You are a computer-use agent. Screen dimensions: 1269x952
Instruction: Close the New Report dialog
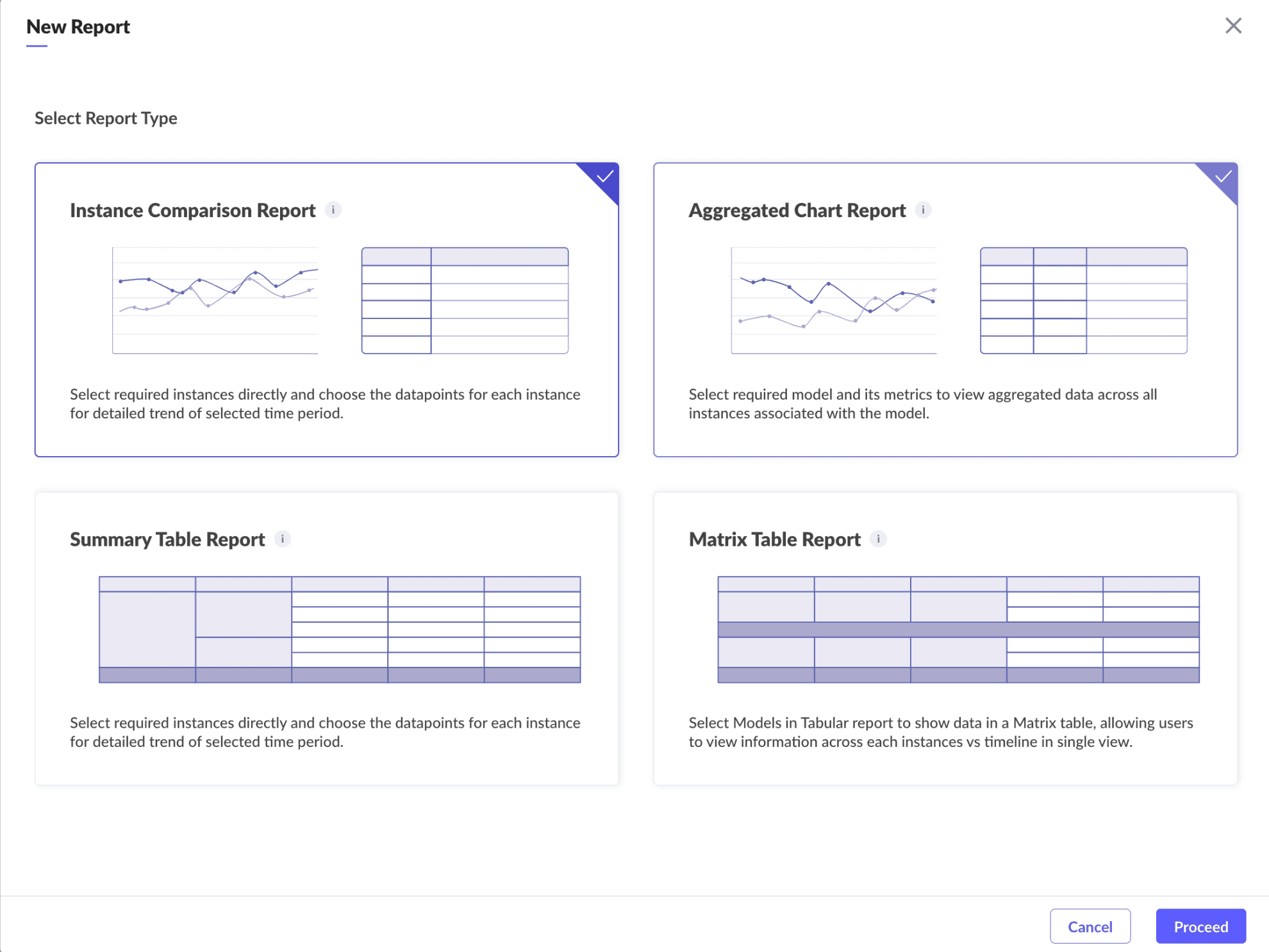[1233, 26]
